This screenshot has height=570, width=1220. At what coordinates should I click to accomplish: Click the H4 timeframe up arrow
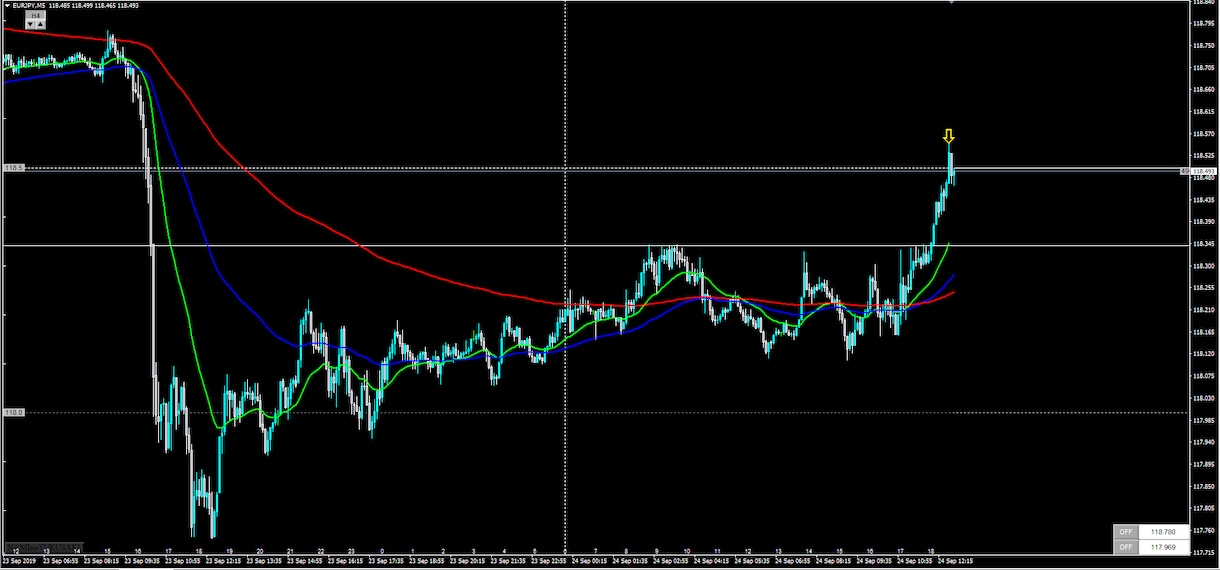click(x=40, y=24)
